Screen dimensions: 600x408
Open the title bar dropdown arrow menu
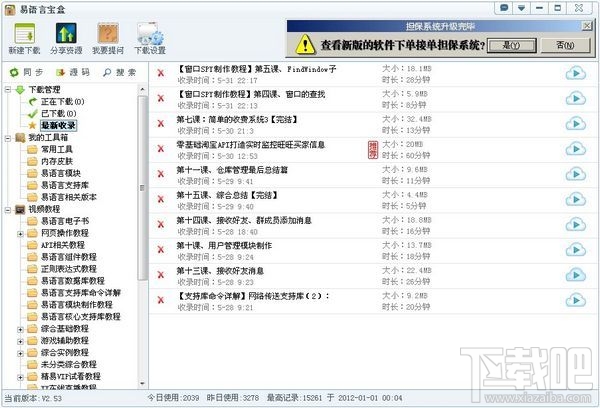pyautogui.click(x=522, y=8)
